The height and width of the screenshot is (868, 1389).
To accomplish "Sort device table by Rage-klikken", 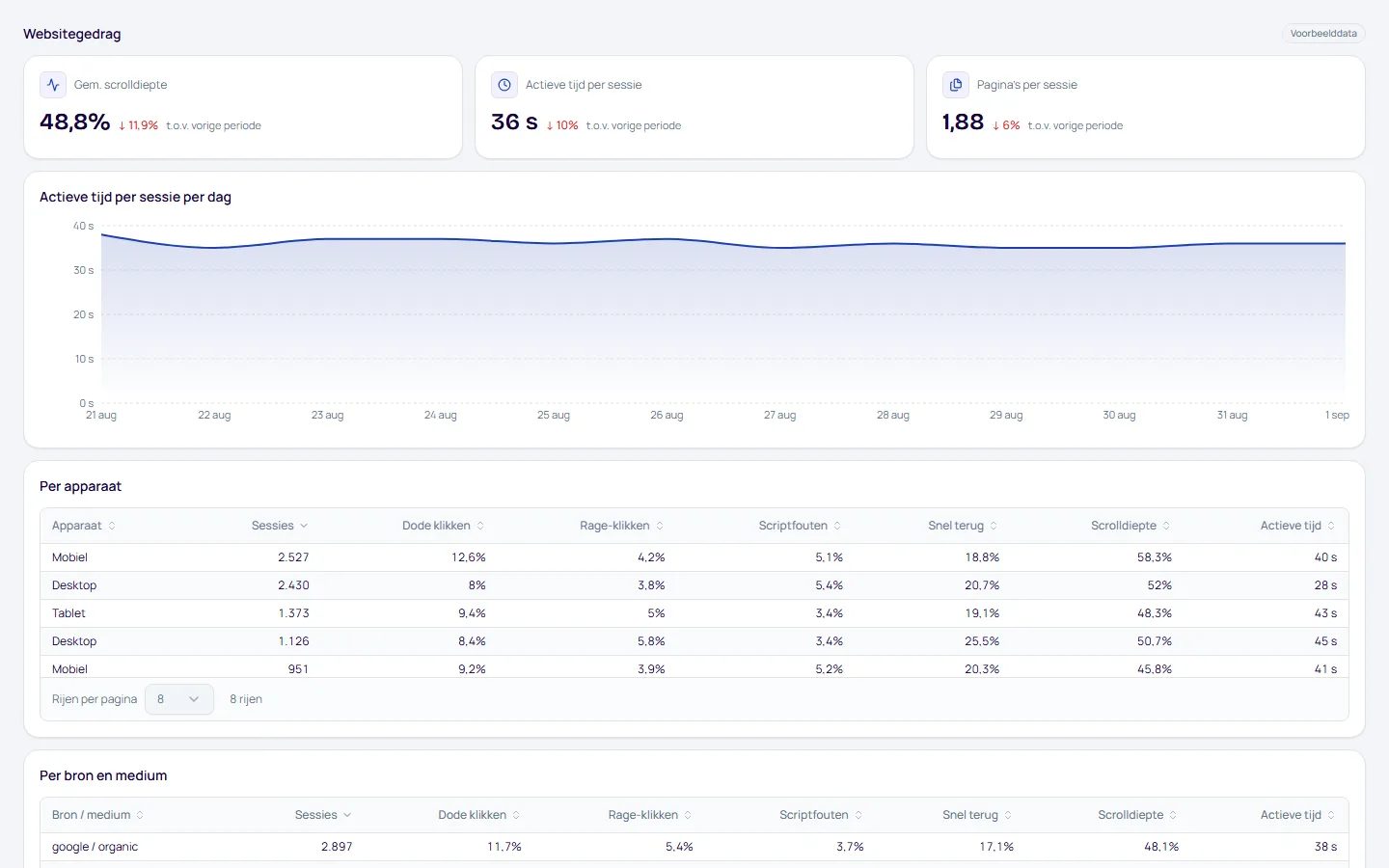I will click(622, 526).
